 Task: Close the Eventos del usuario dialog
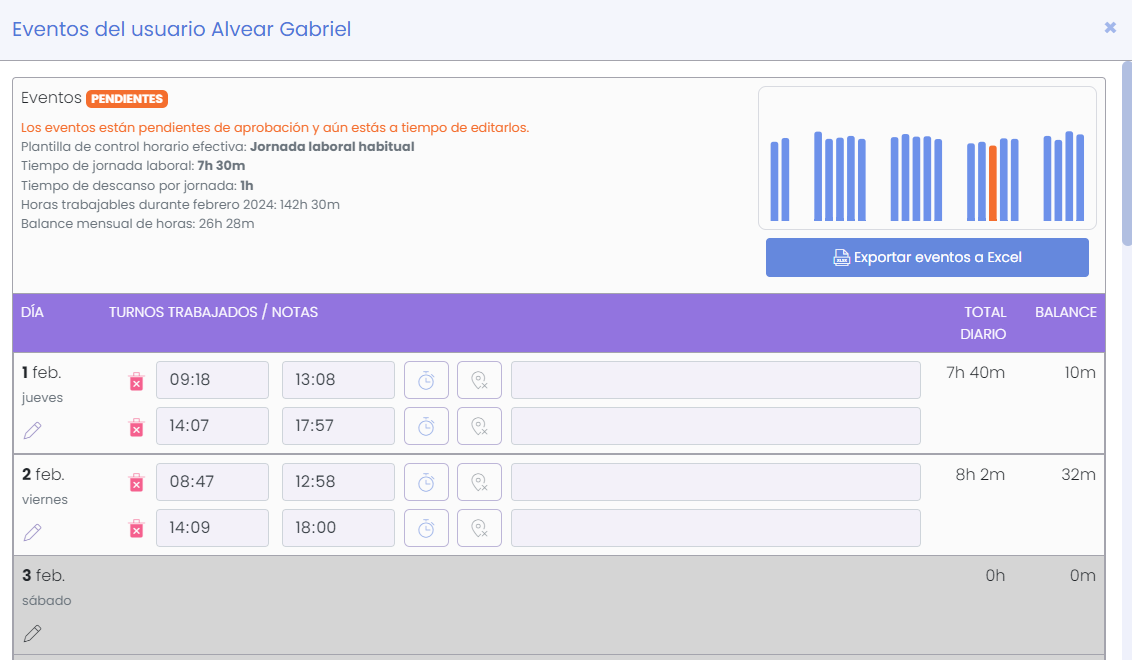click(x=1110, y=28)
